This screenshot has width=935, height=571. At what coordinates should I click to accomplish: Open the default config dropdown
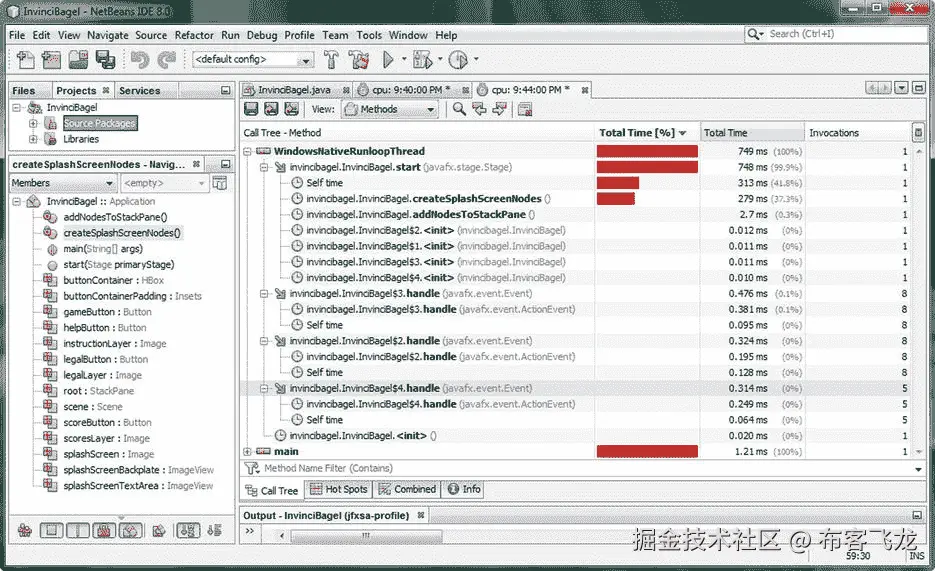(306, 60)
